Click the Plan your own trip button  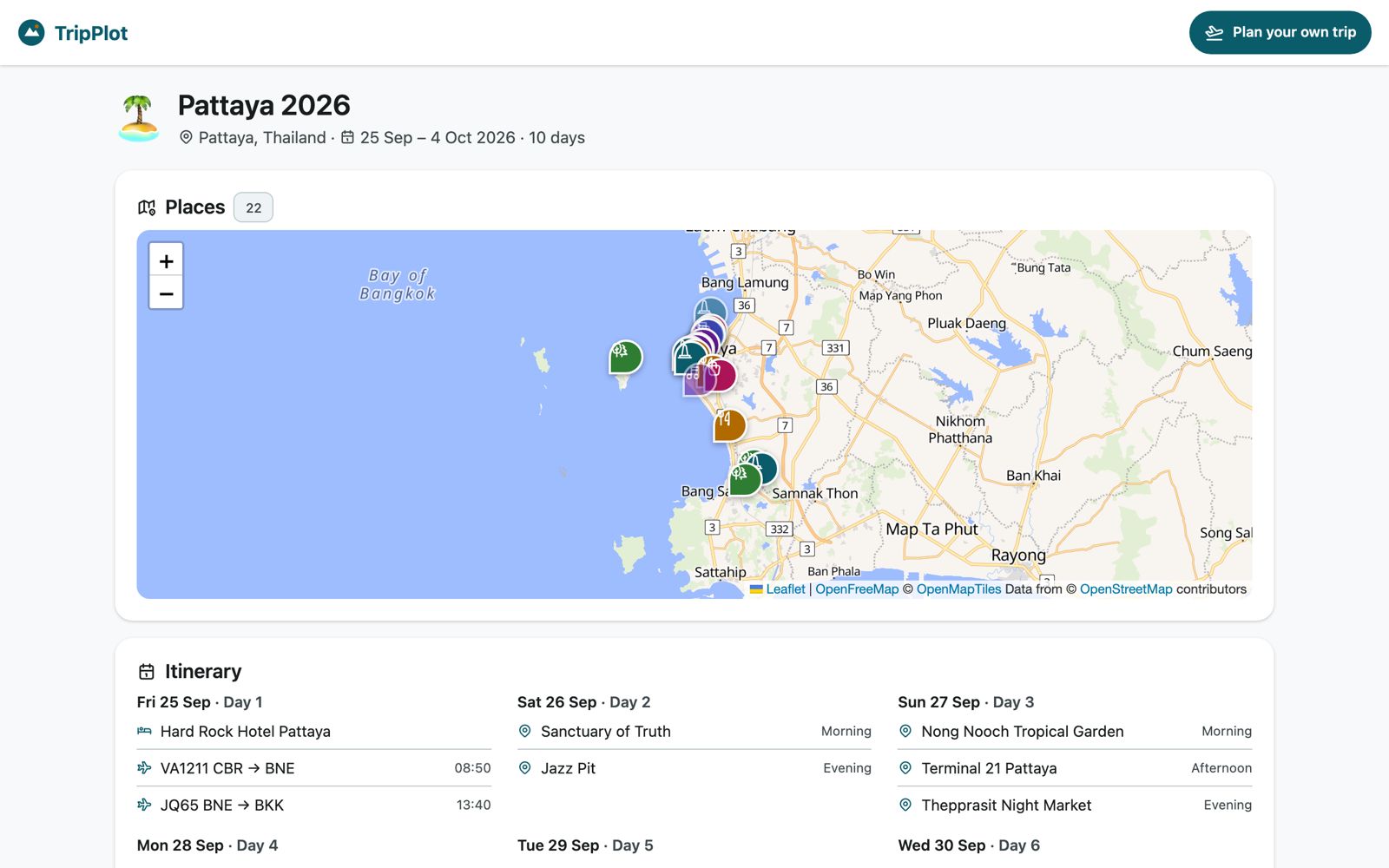[1280, 32]
